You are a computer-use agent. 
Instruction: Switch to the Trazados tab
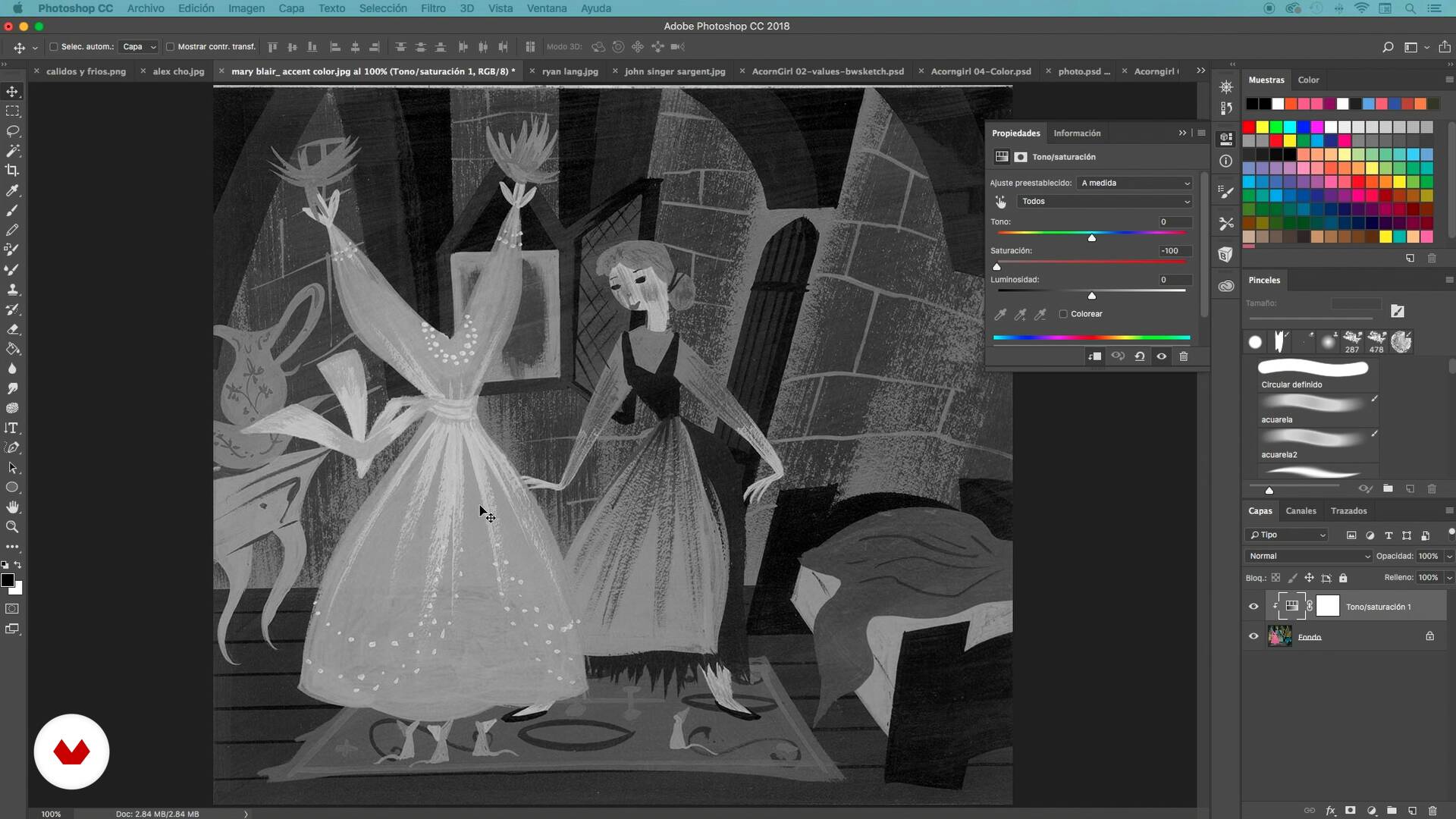click(x=1348, y=511)
